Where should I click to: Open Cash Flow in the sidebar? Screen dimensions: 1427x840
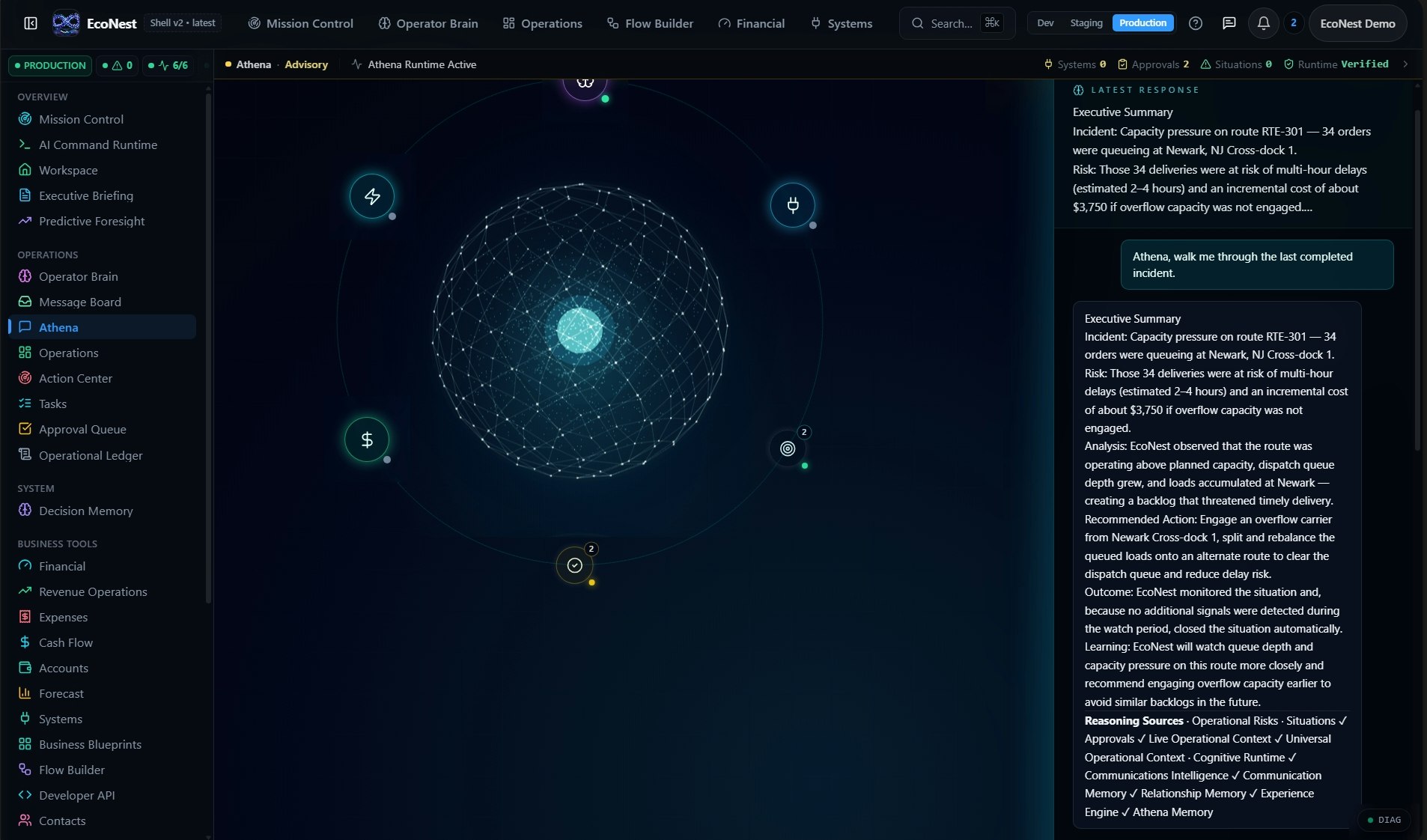(103, 642)
